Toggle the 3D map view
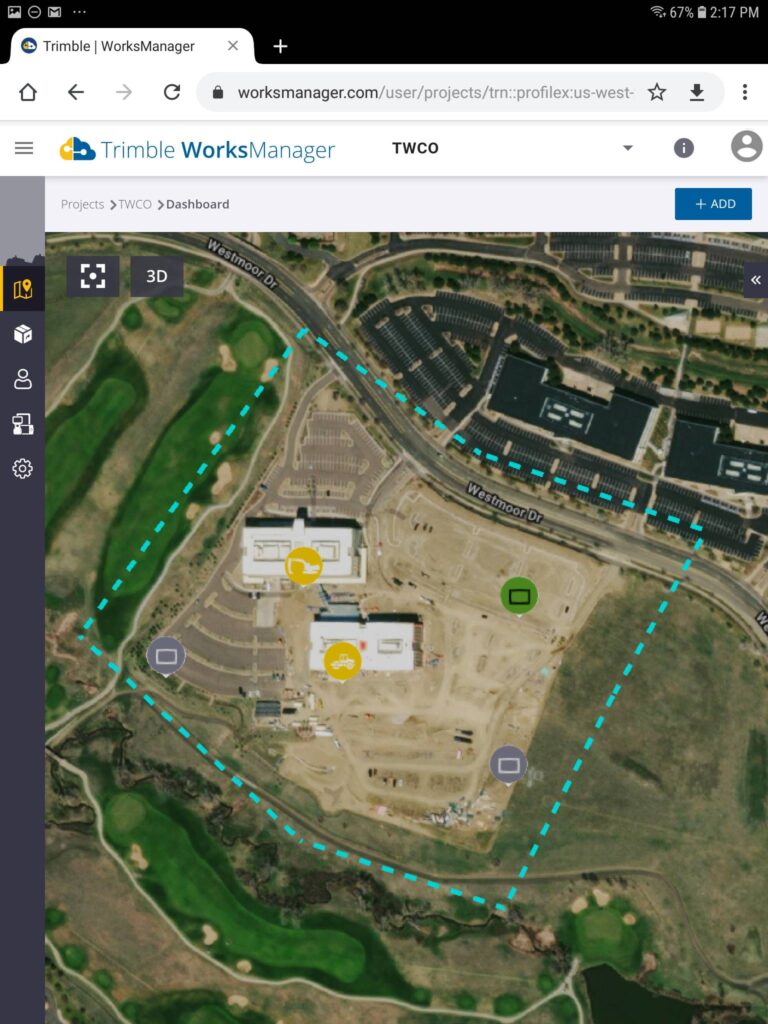Viewport: 768px width, 1024px height. pyautogui.click(x=157, y=276)
